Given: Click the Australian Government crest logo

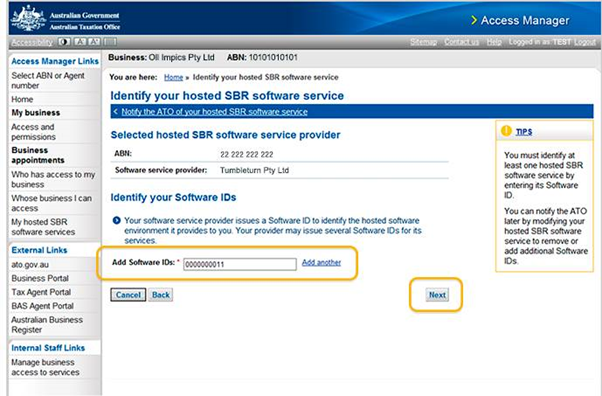Looking at the screenshot, I should [x=28, y=18].
